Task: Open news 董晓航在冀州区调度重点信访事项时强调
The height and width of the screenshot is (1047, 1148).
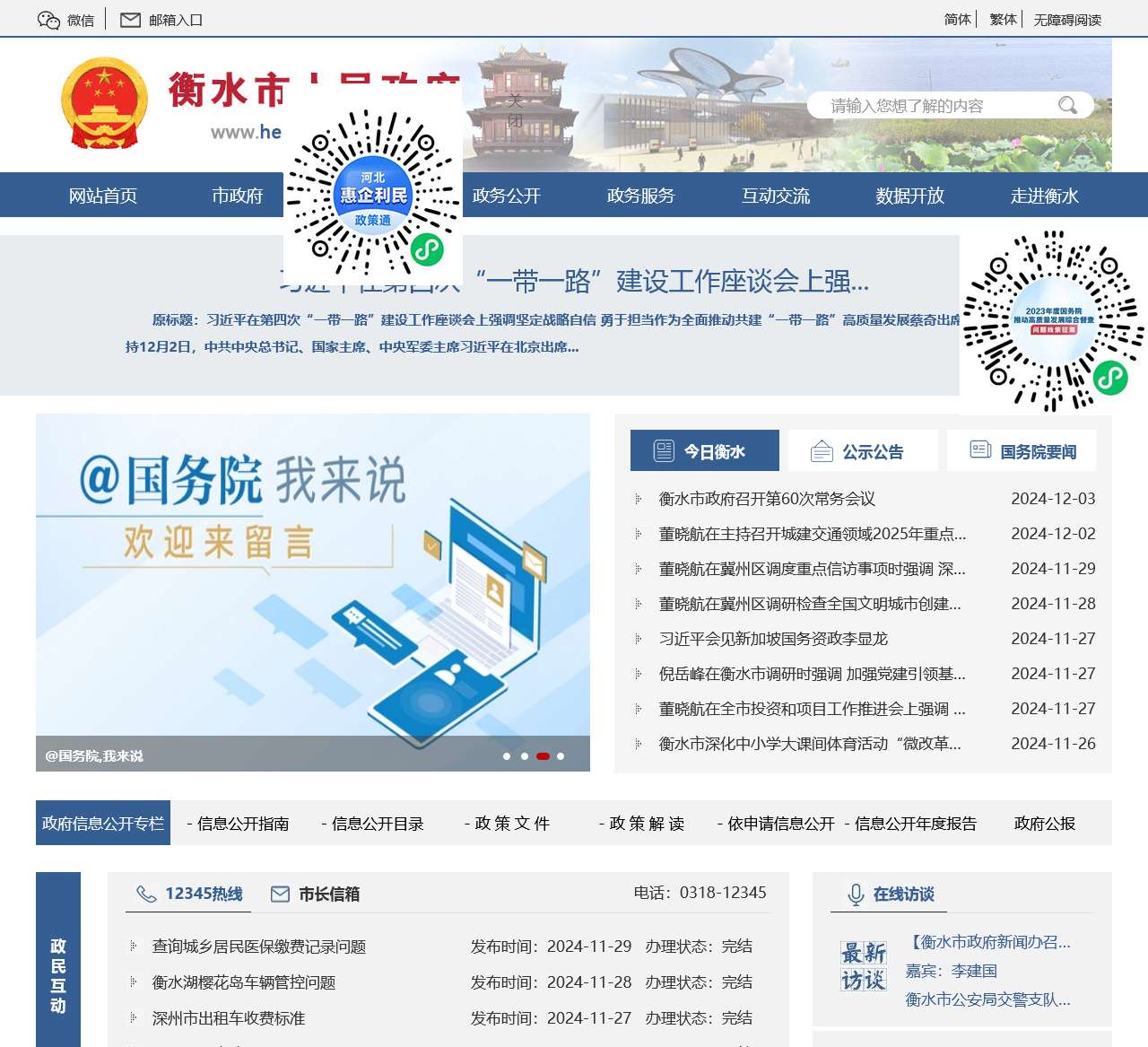Action: pyautogui.click(x=813, y=569)
